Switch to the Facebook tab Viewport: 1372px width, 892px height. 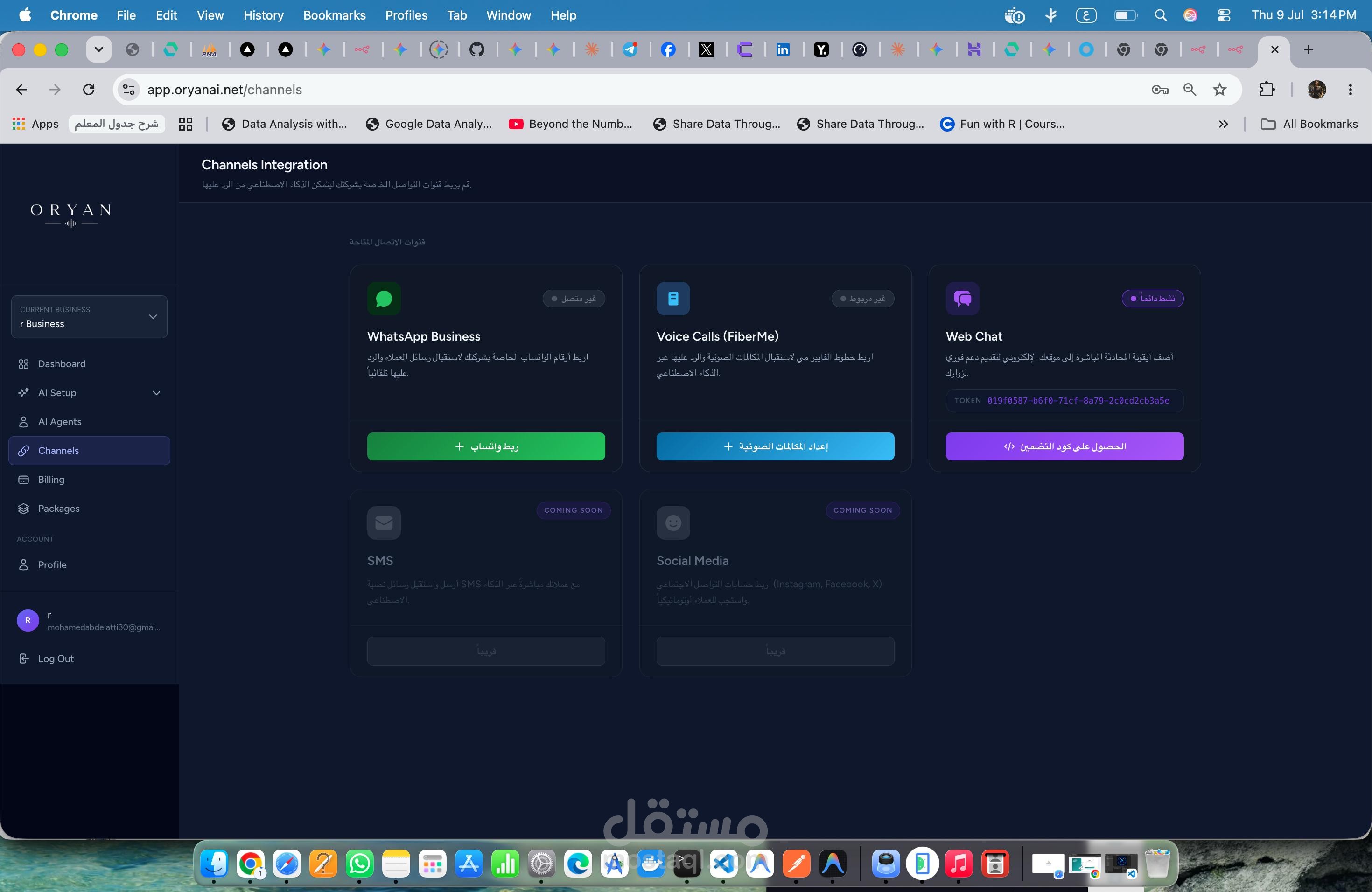668,49
